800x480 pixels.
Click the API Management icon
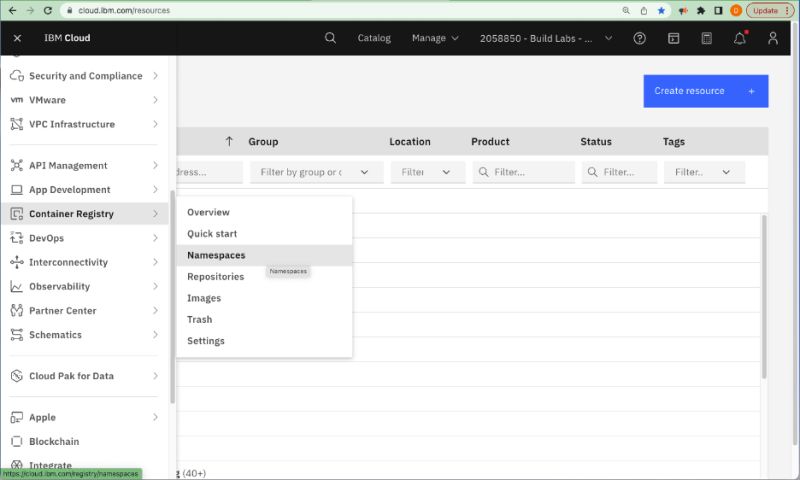17,165
